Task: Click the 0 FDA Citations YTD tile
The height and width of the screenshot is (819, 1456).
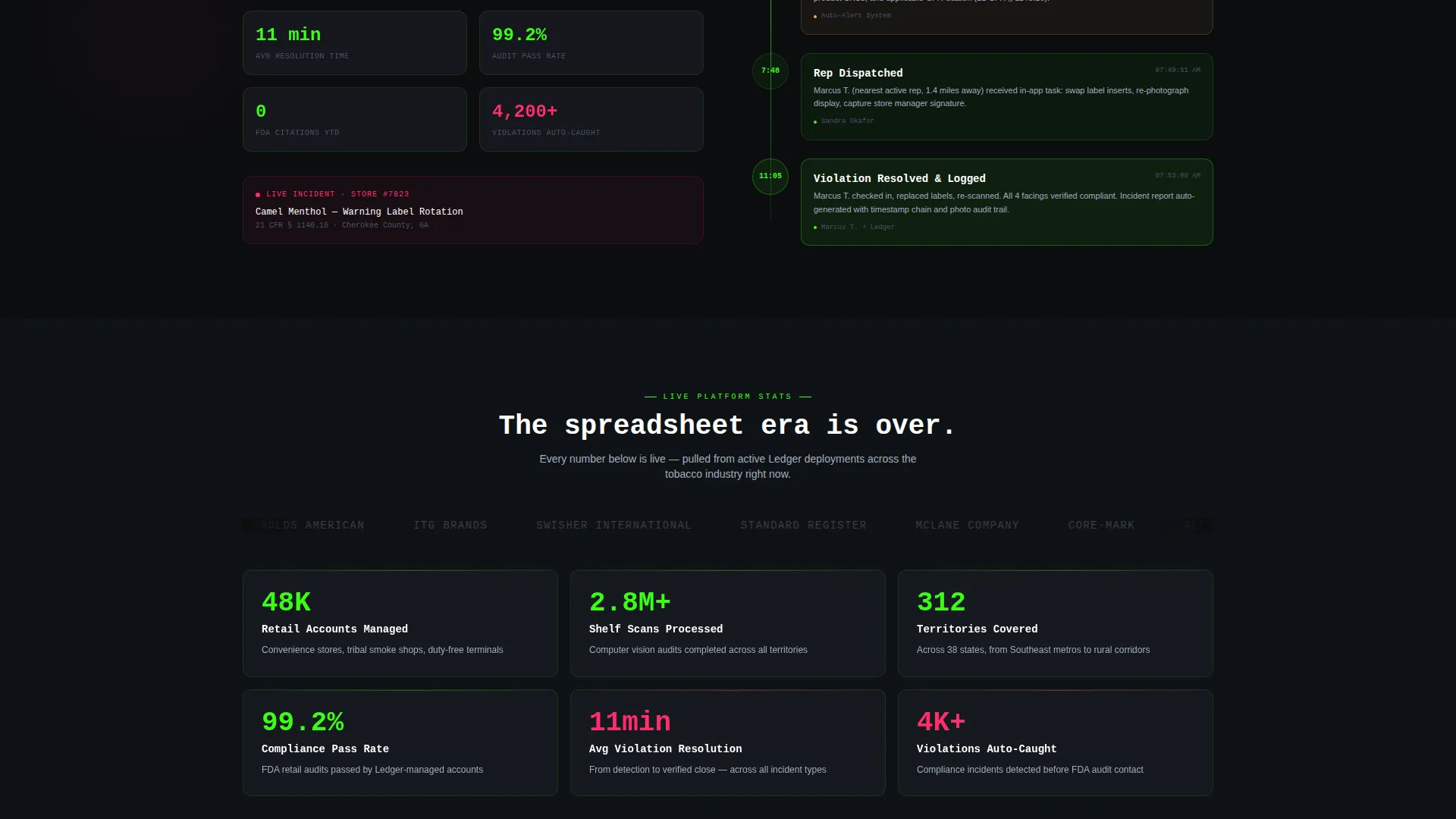Action: tap(354, 119)
